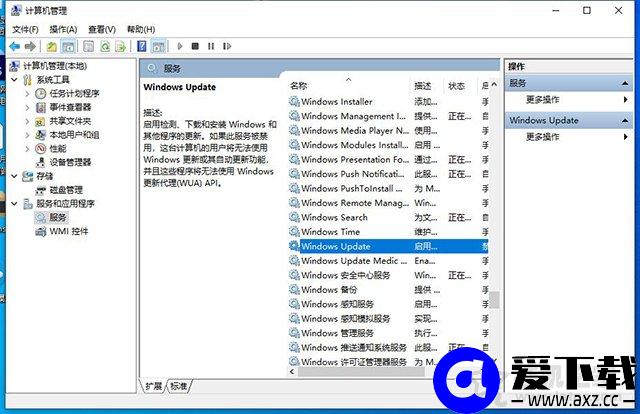640x414 pixels.
Task: Select the Windows 安全中心服务 row
Action: (388, 275)
